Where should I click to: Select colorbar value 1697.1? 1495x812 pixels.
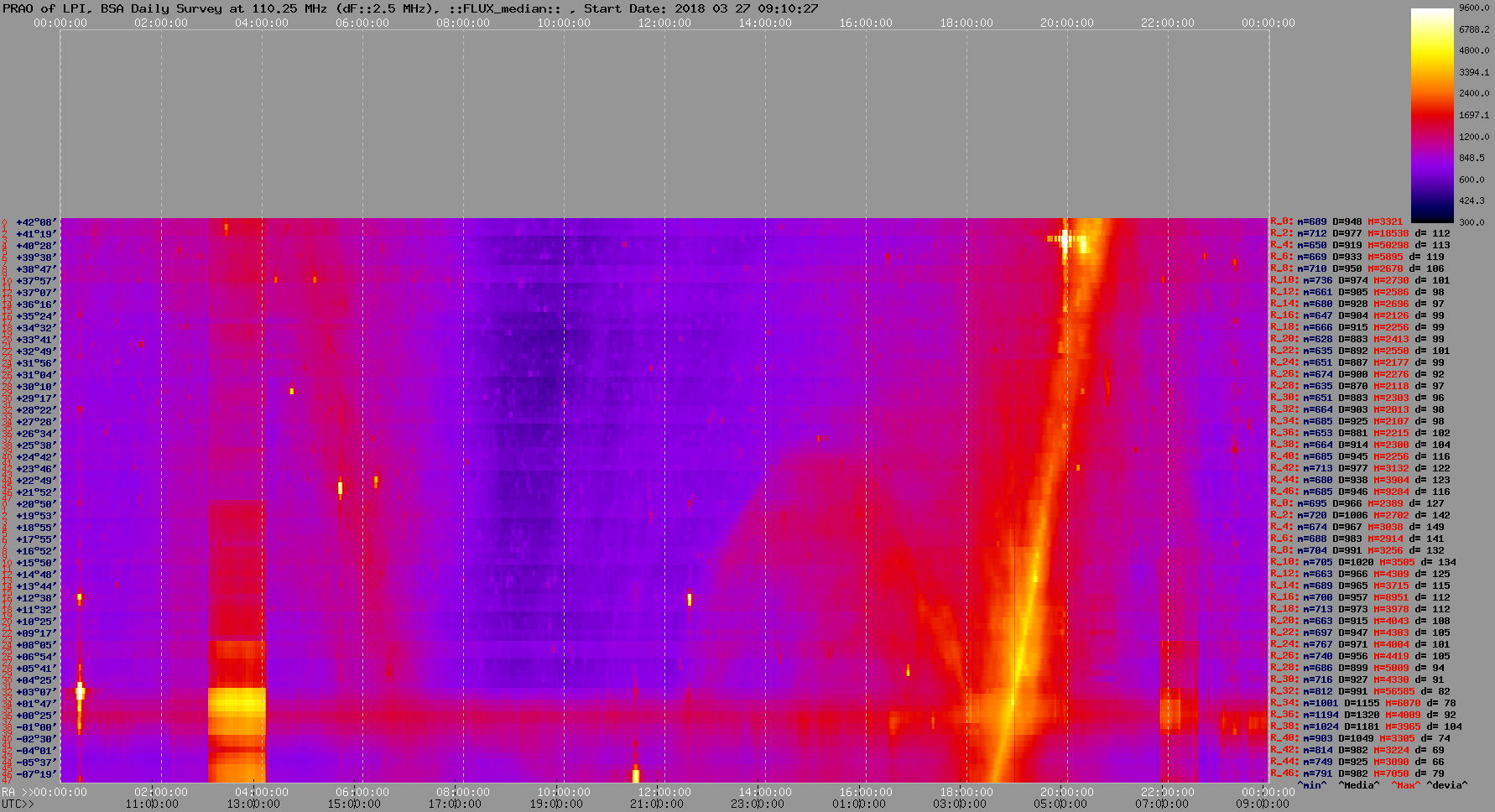[x=1474, y=115]
